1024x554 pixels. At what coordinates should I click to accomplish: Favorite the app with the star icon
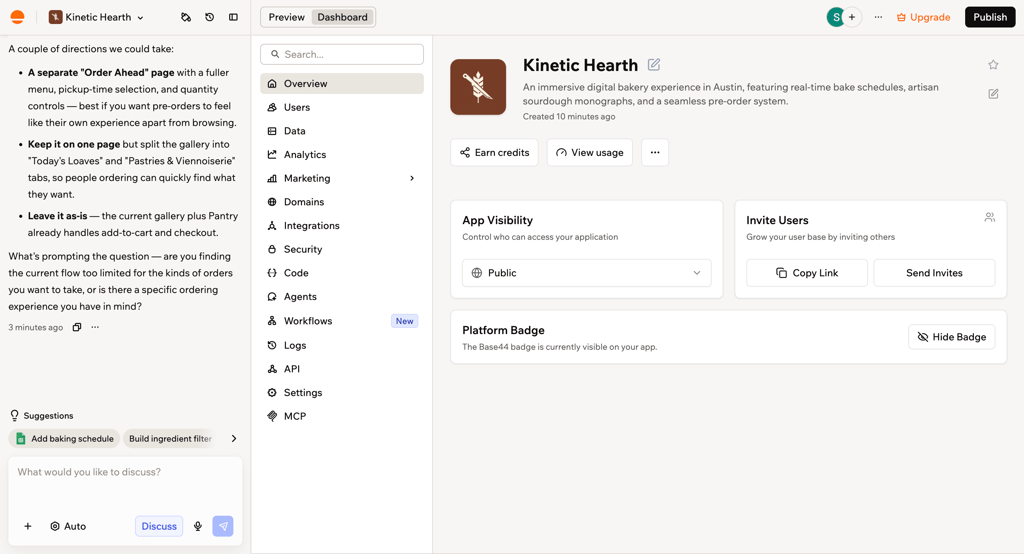click(993, 65)
